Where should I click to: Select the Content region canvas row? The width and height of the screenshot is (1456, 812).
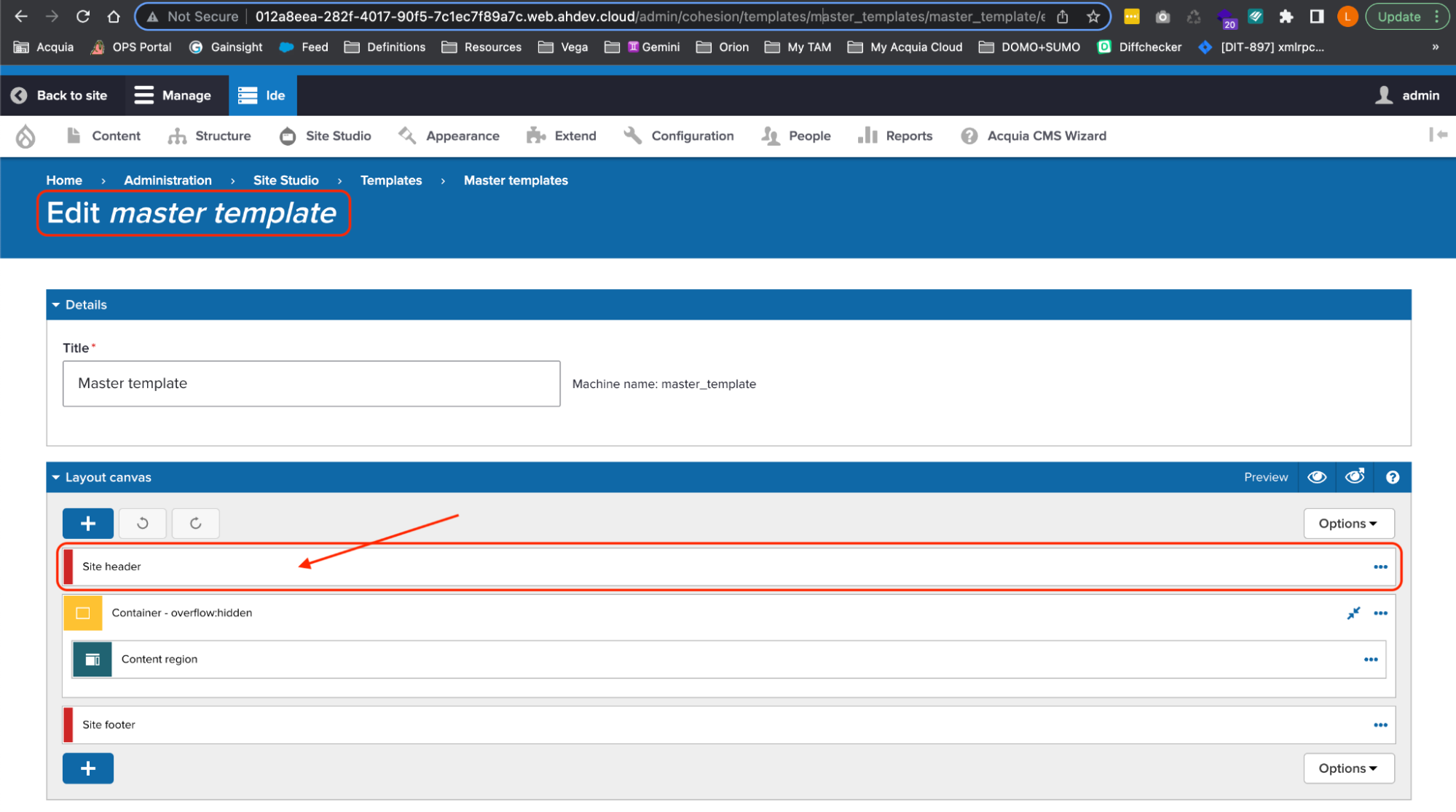coord(729,660)
